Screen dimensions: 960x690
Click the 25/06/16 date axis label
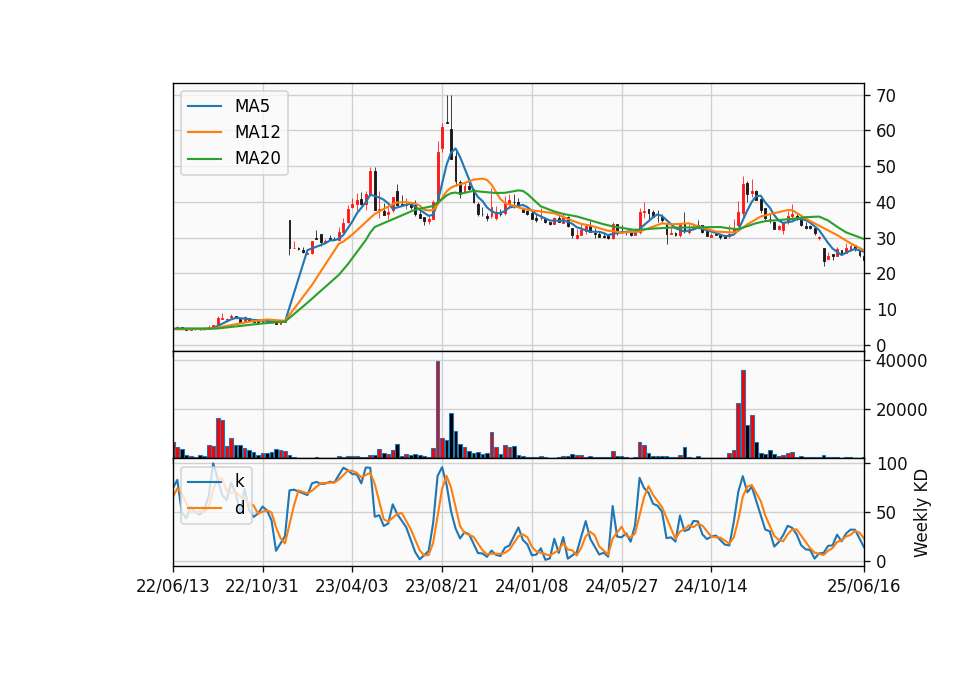864,586
